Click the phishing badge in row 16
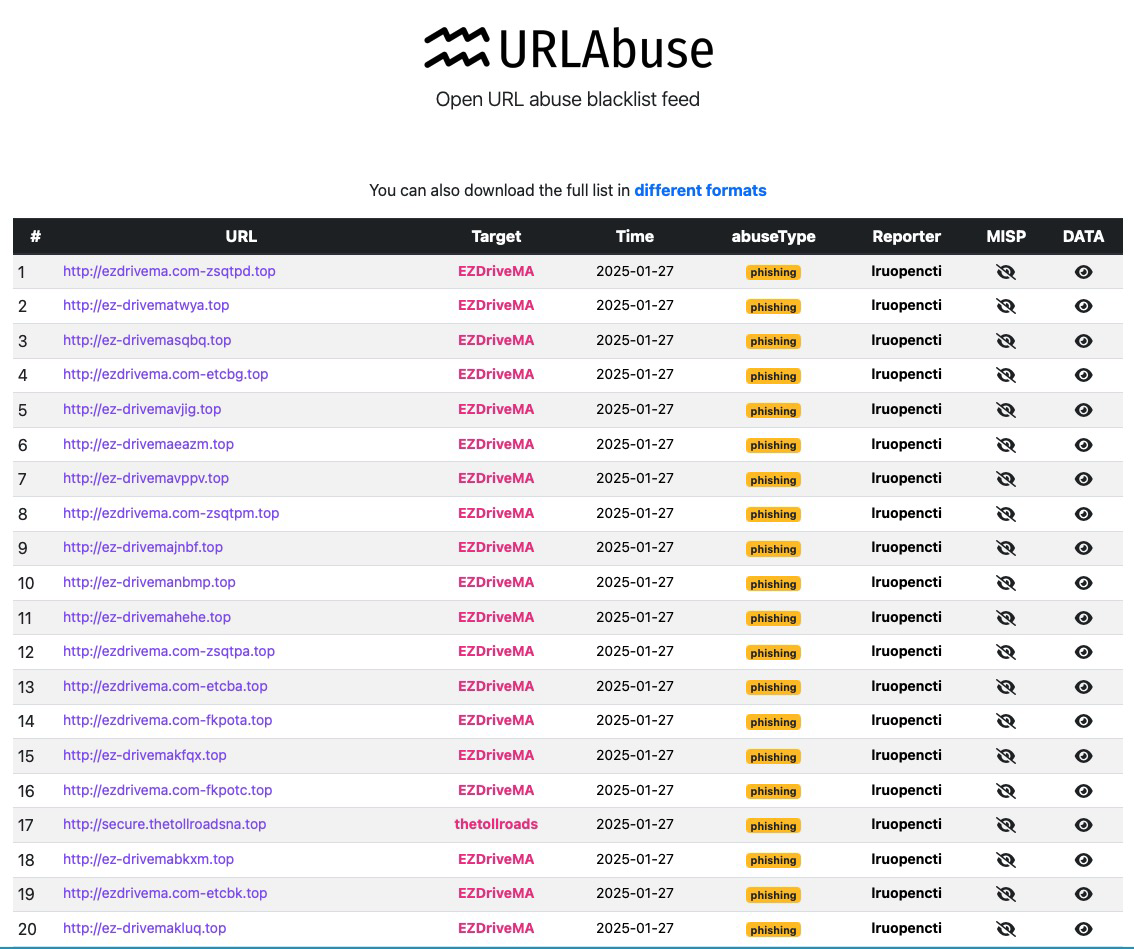This screenshot has height=949, width=1134. click(x=773, y=791)
